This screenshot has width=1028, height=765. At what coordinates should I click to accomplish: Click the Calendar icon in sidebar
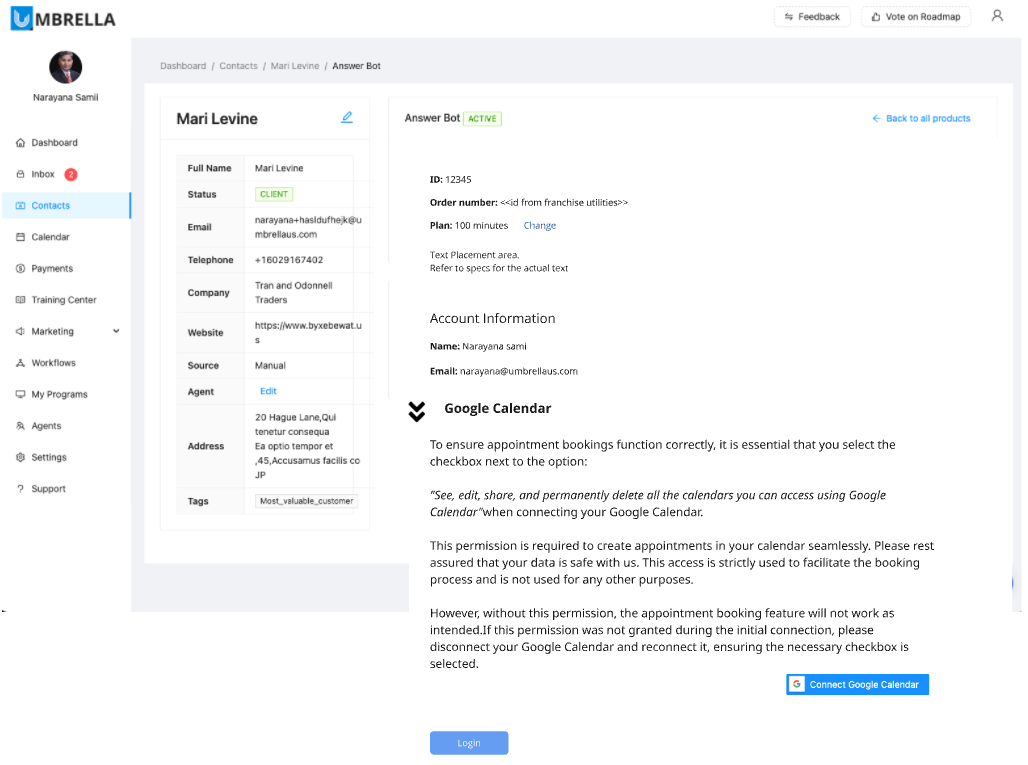coord(21,237)
